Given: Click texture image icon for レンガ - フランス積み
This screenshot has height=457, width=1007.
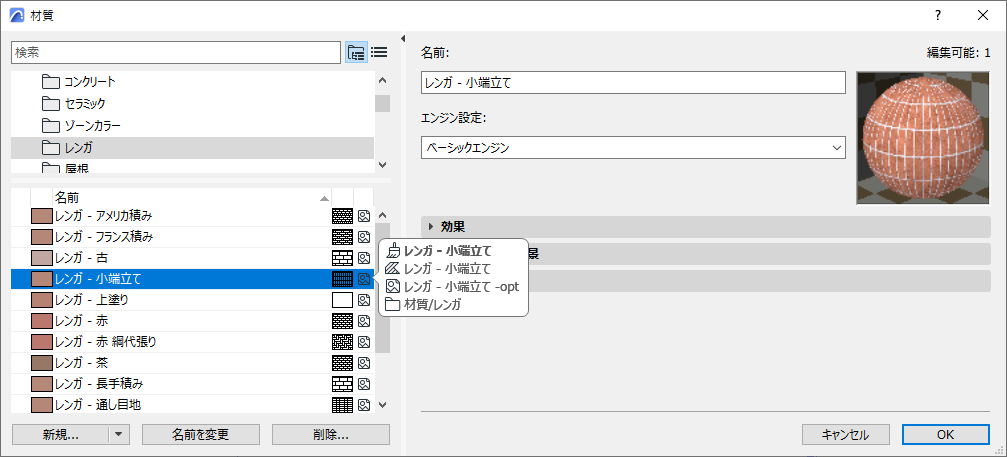Looking at the screenshot, I should pyautogui.click(x=365, y=237).
